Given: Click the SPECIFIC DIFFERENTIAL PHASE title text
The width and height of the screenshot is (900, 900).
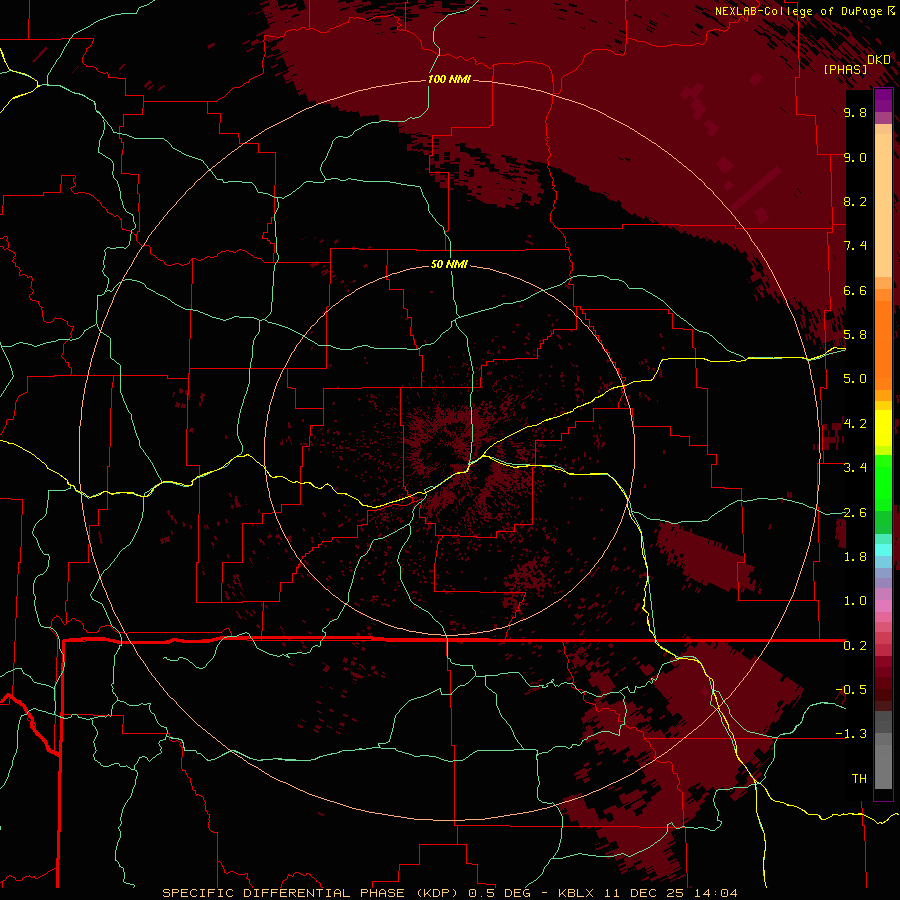Looking at the screenshot, I should click(x=282, y=893).
